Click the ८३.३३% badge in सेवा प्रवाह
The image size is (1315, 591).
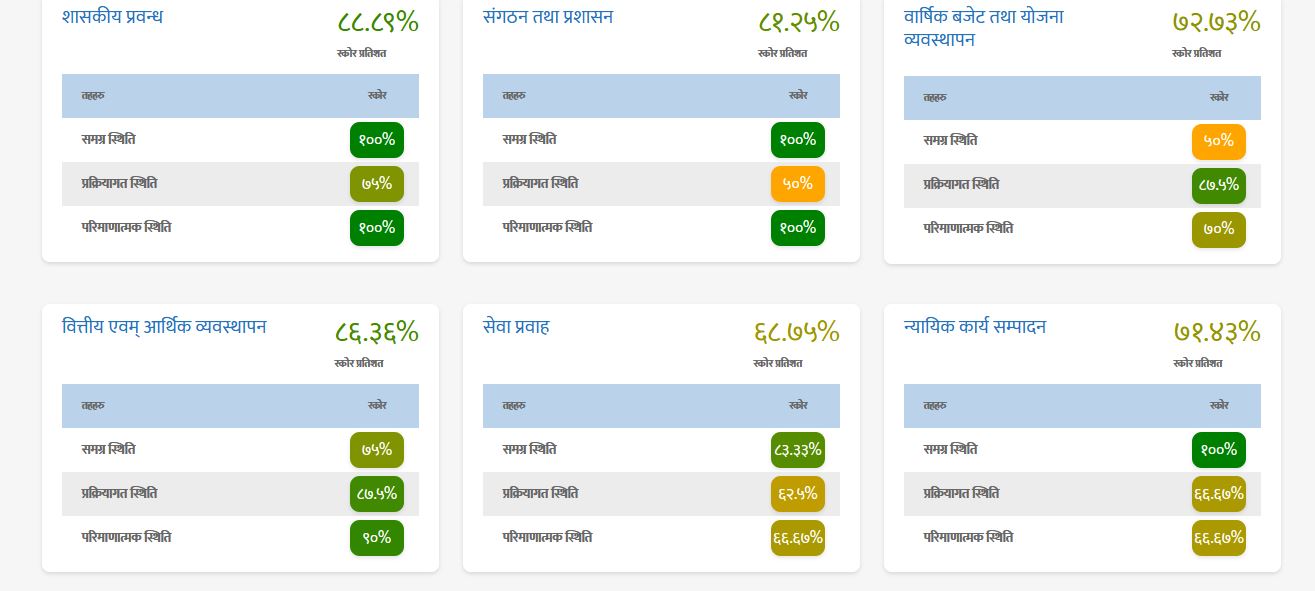(797, 450)
